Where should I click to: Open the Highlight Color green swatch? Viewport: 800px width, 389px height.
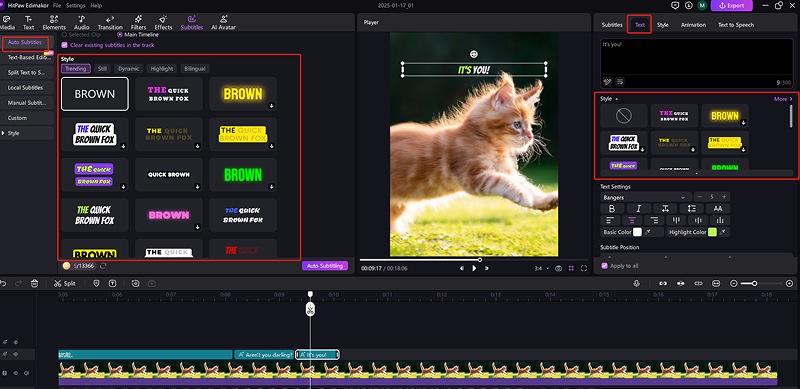pyautogui.click(x=712, y=232)
